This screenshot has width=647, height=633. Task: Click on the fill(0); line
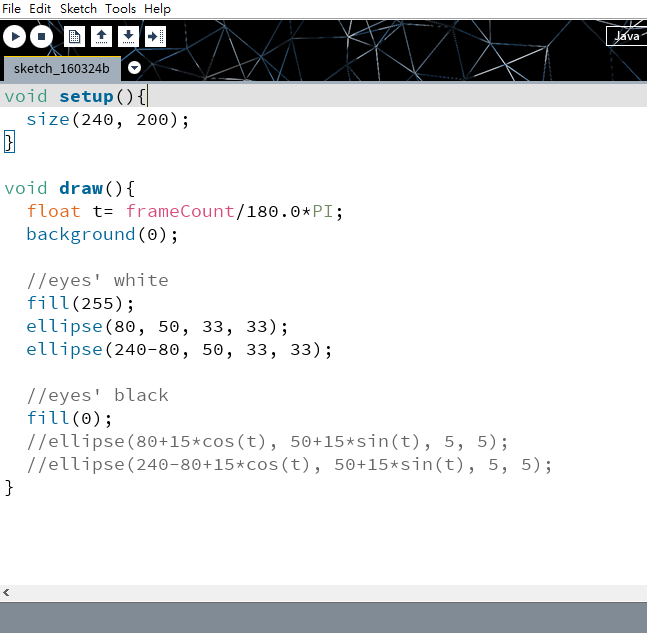69,419
